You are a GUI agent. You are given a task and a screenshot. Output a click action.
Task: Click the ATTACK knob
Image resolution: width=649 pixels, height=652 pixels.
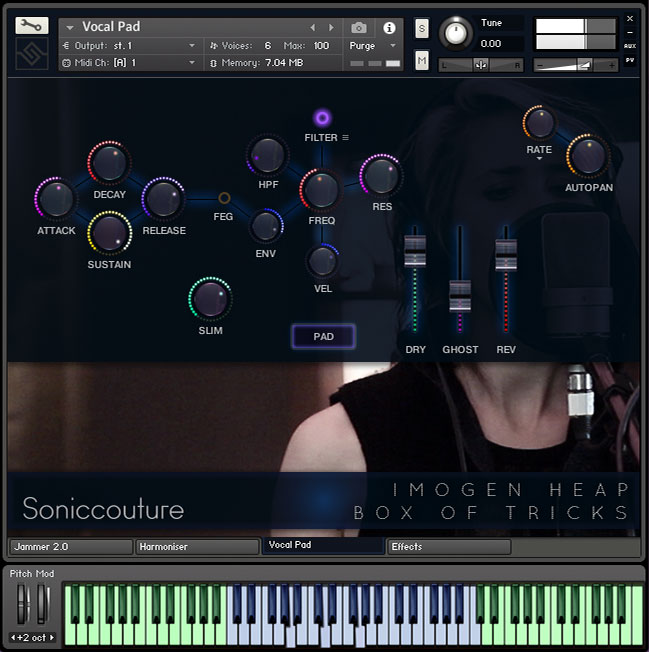point(56,199)
